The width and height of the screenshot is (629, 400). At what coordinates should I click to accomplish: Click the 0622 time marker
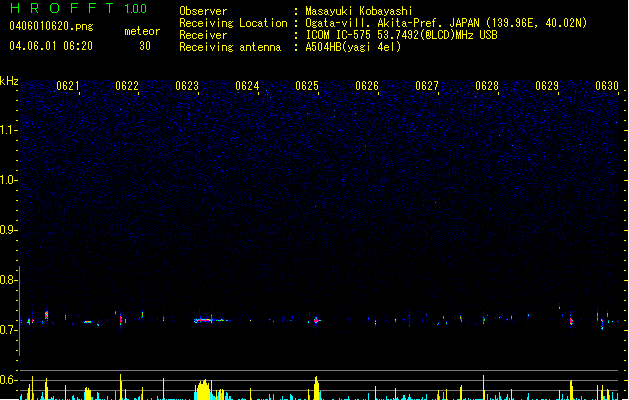point(127,86)
